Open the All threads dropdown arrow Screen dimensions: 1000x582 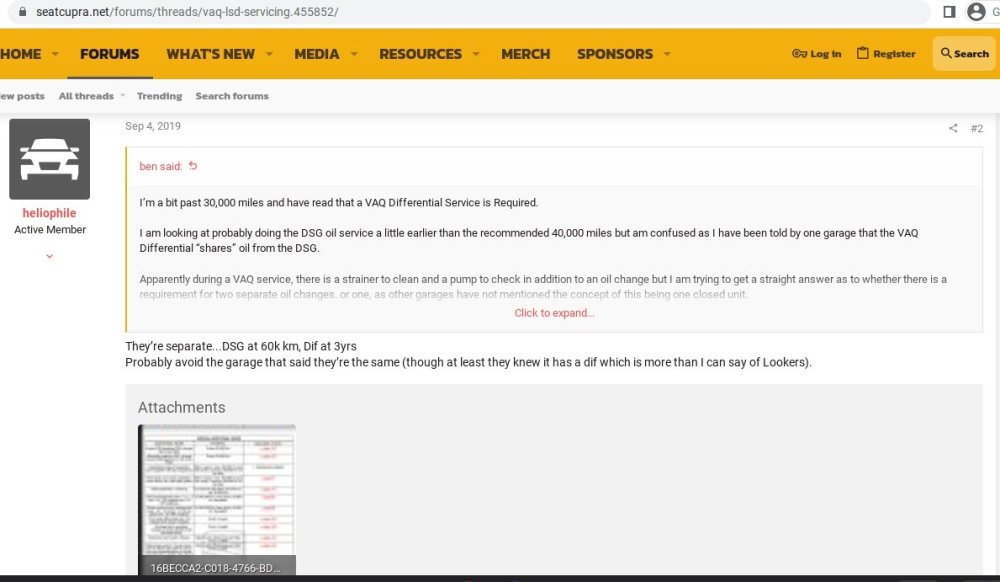coord(122,96)
